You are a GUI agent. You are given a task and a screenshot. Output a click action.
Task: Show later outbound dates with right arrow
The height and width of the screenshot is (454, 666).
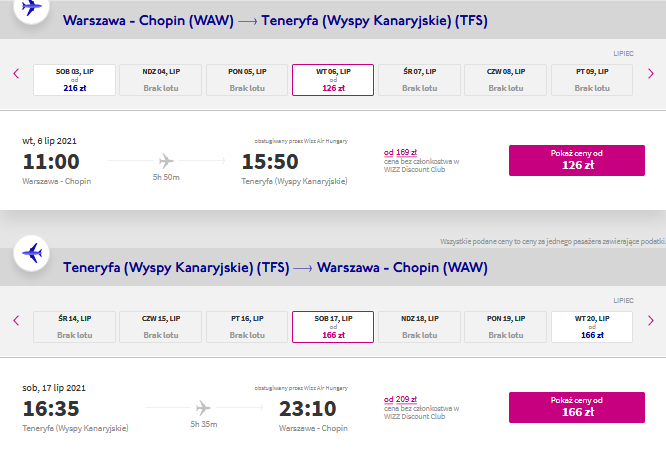tap(651, 73)
